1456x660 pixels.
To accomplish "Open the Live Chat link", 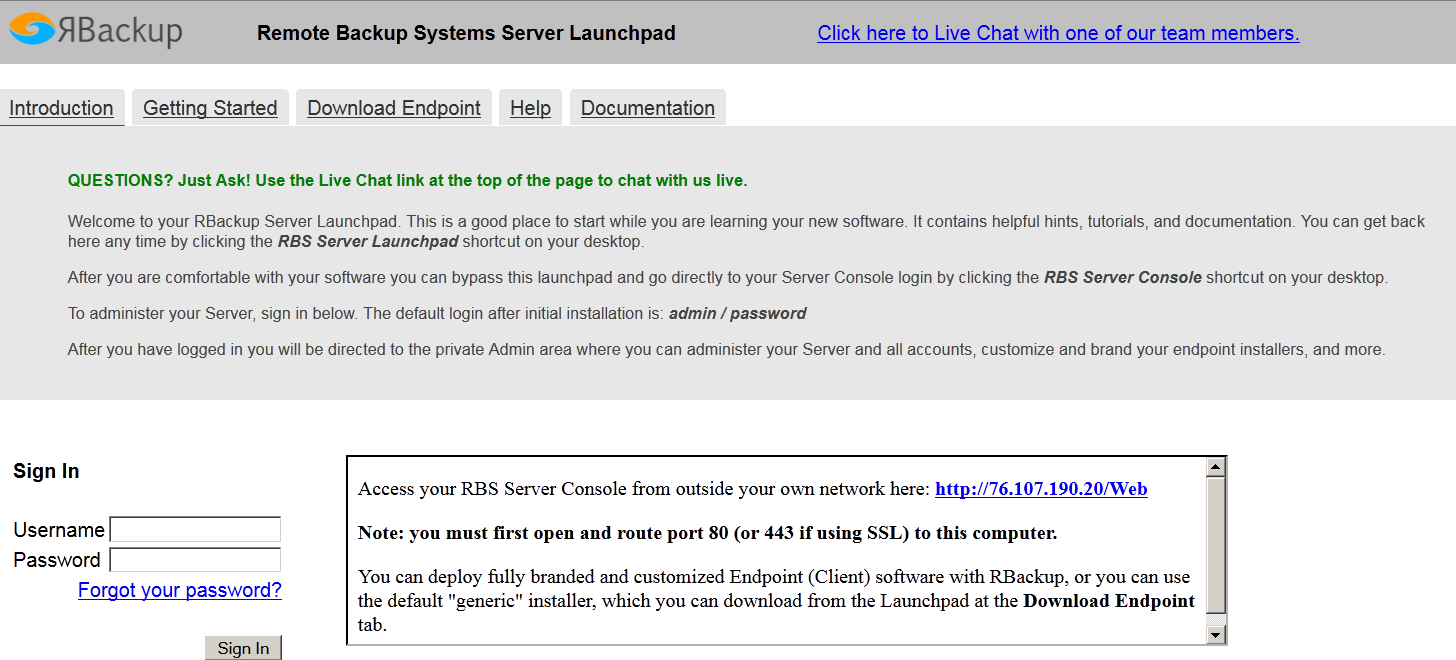I will pos(1058,33).
